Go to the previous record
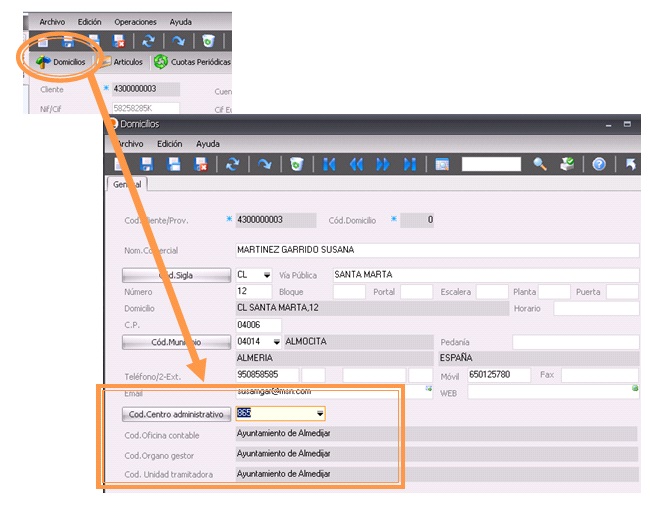 click(x=355, y=164)
